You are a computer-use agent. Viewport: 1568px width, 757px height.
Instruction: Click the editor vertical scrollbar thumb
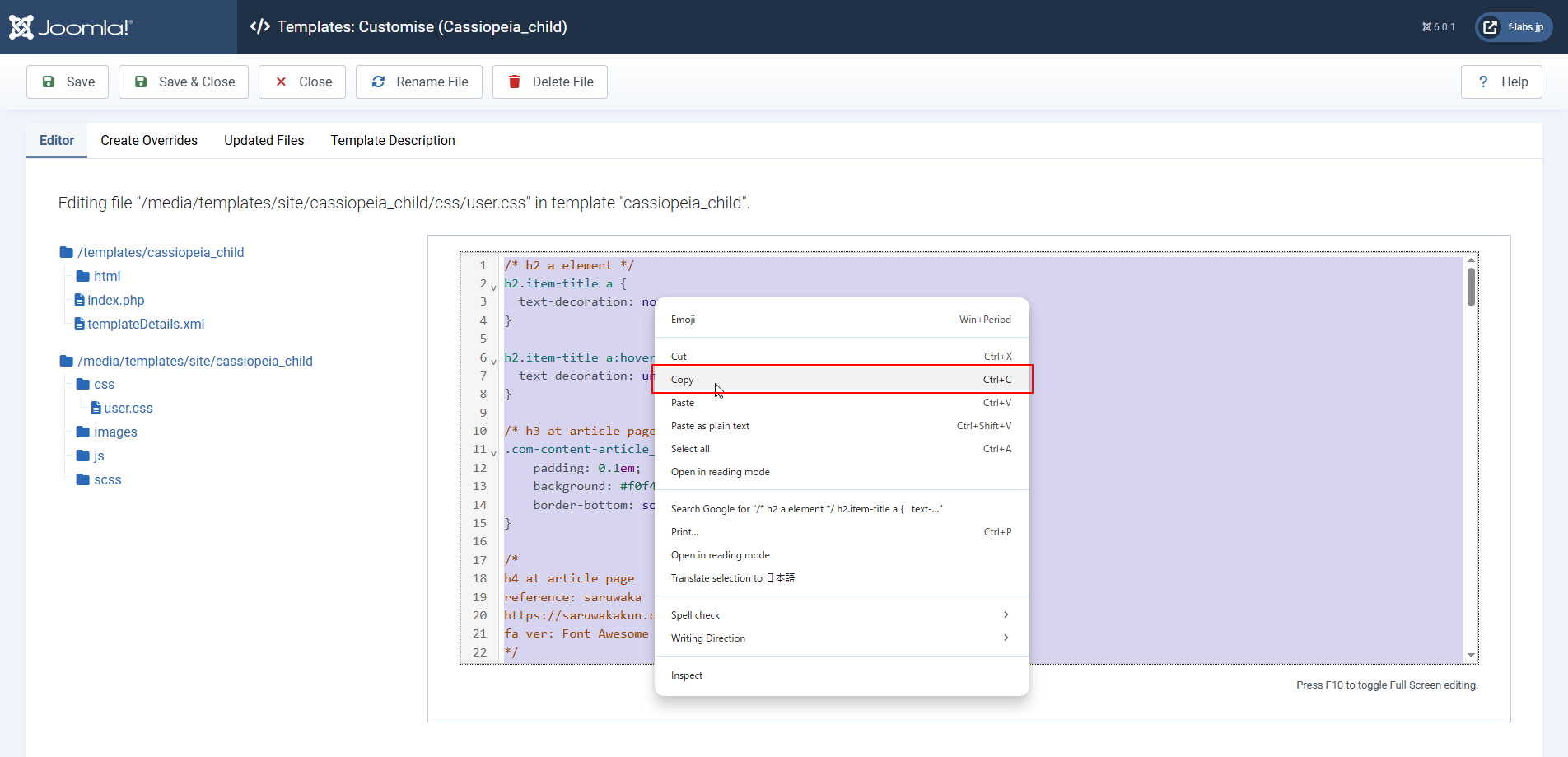[1471, 287]
